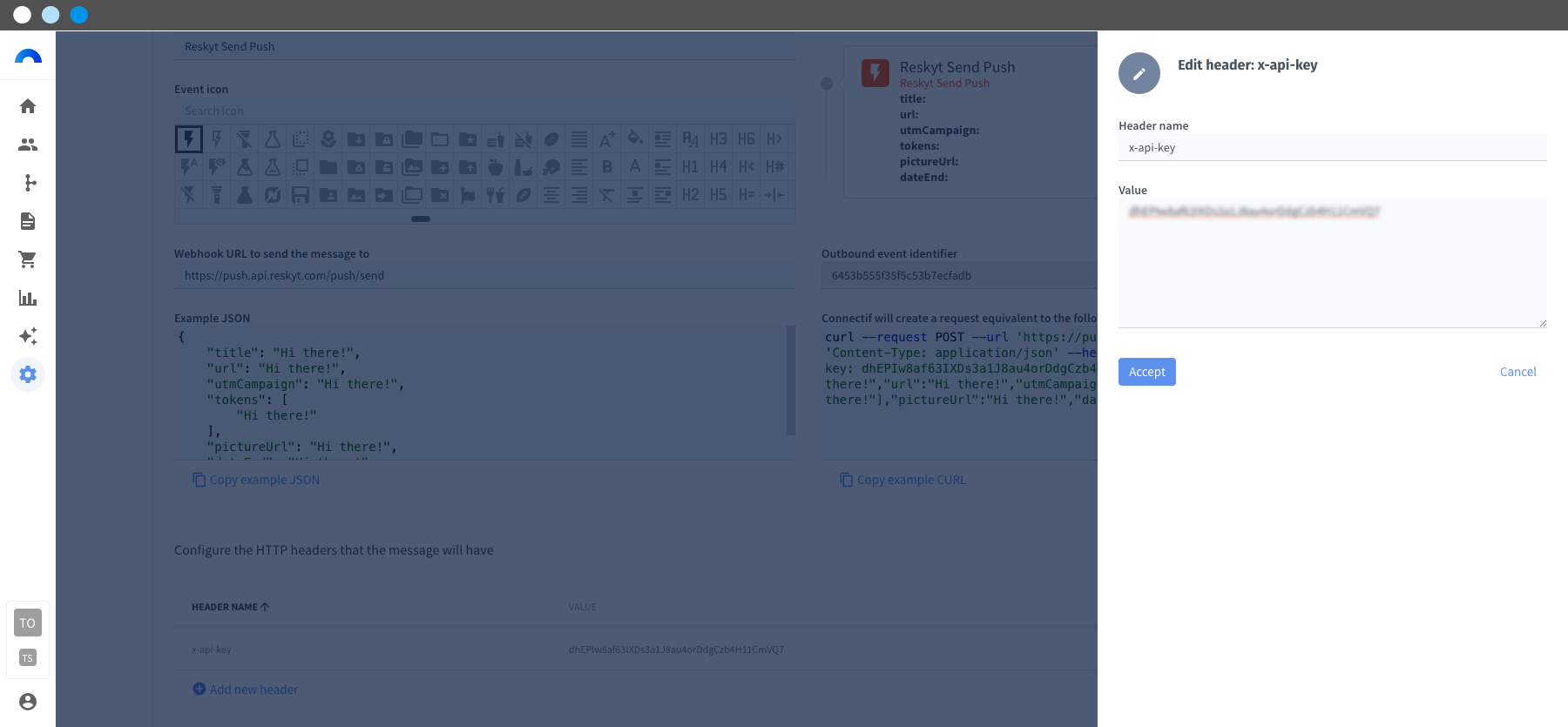Focus the Header name field with x-api-key
The width and height of the screenshot is (1568, 727).
[1333, 148]
